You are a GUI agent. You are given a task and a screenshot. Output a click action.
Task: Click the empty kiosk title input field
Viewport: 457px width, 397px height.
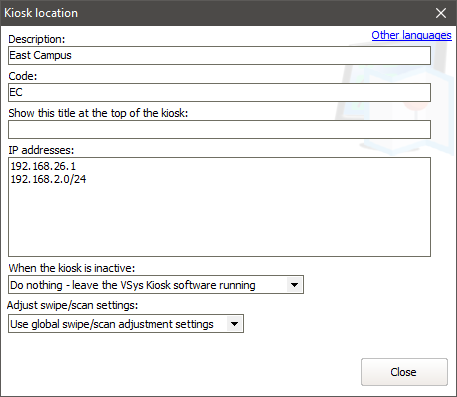tap(219, 129)
